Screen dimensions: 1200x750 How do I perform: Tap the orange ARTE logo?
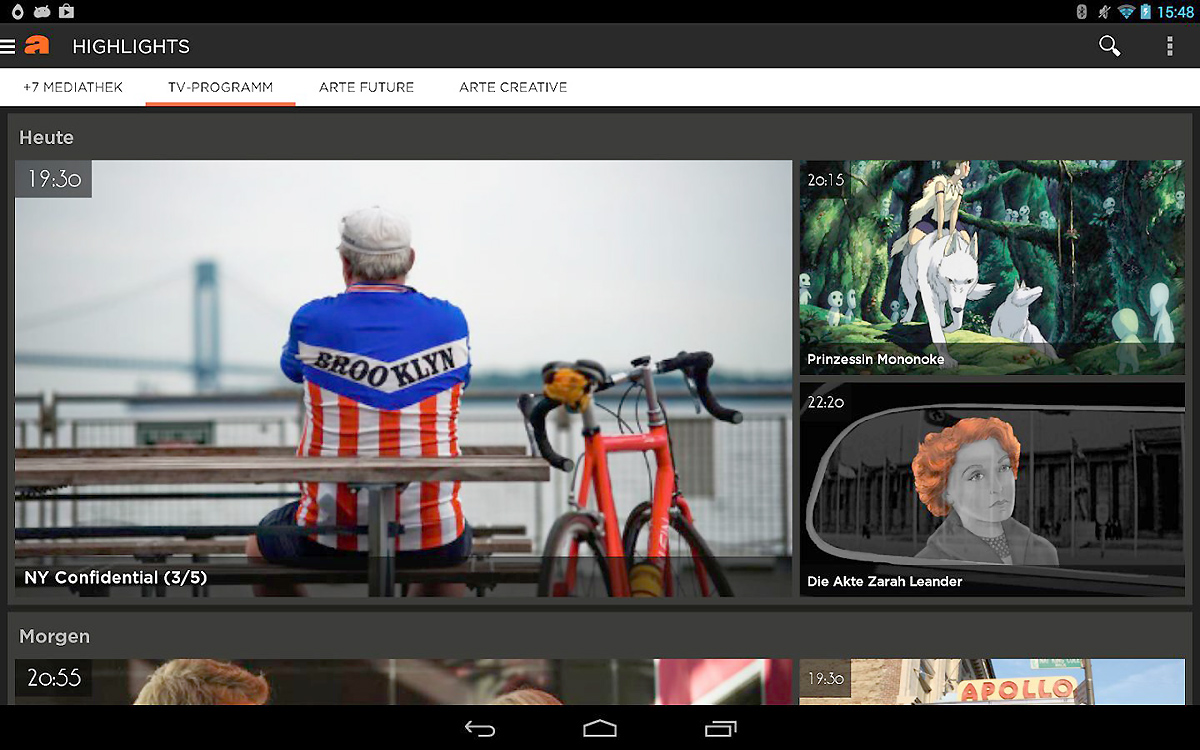tap(38, 46)
